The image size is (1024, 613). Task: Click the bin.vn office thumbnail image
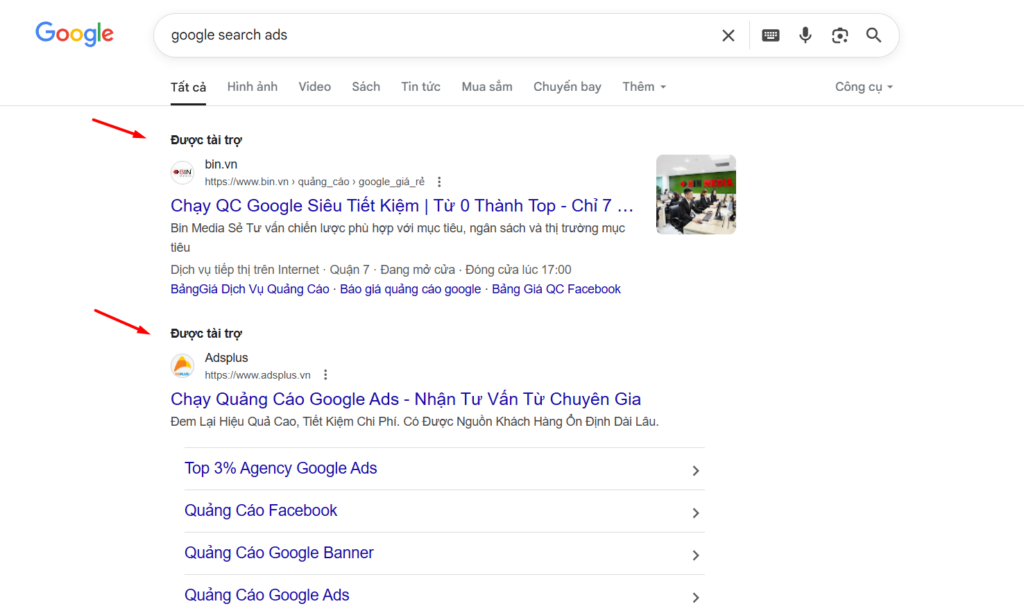click(x=696, y=195)
